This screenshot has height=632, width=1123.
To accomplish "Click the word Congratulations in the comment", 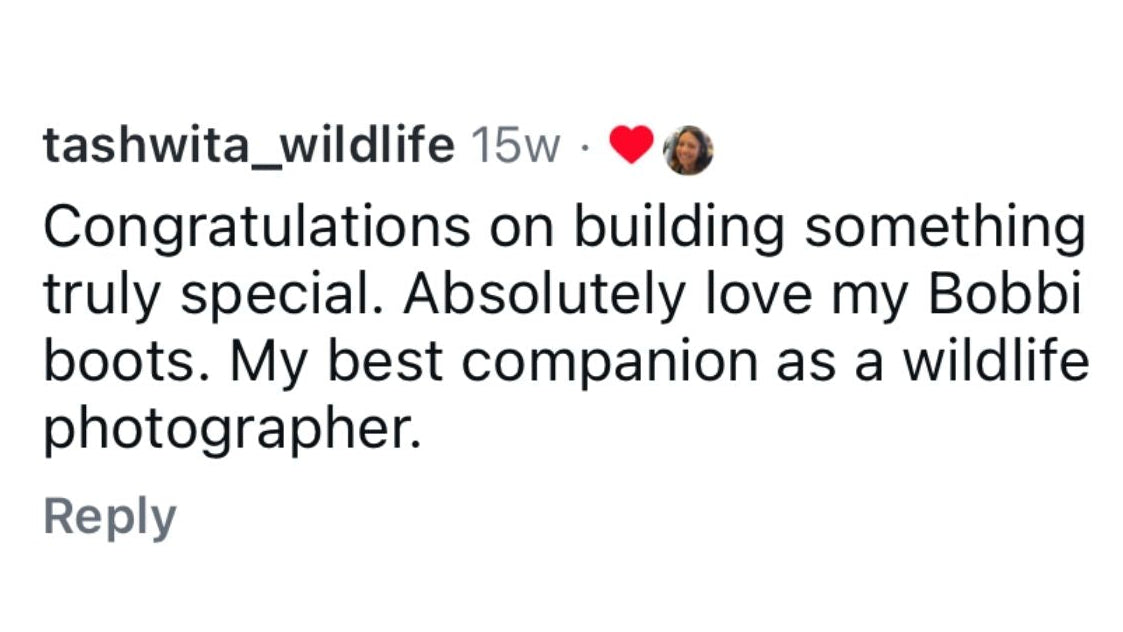I will [257, 228].
